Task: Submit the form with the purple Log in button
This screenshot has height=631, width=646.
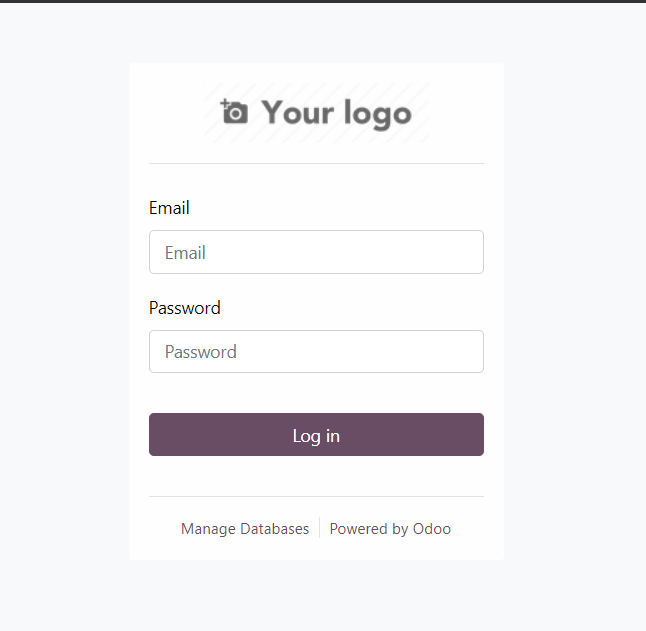Action: (x=316, y=435)
